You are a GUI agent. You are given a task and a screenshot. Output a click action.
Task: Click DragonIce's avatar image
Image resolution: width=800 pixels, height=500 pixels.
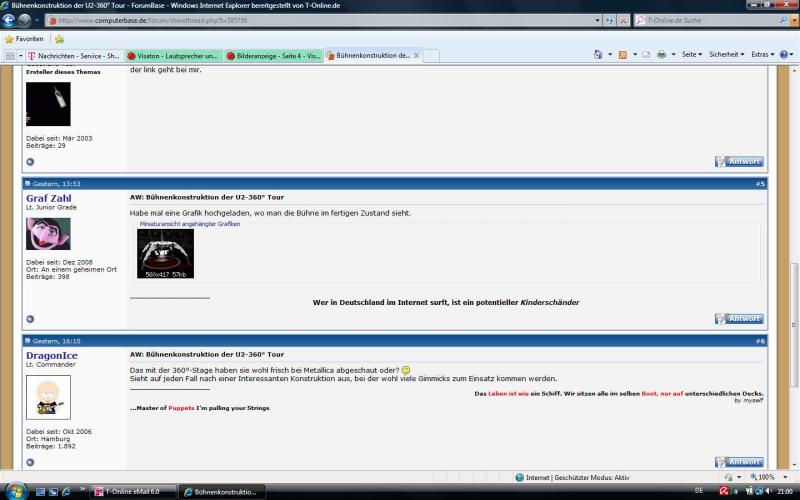click(48, 397)
